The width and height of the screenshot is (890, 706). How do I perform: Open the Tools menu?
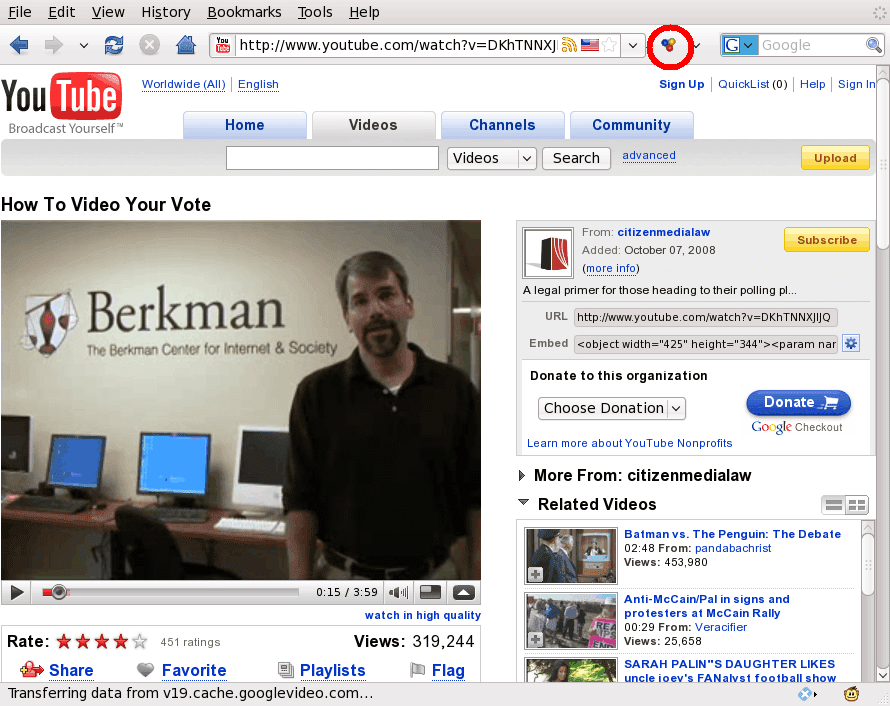click(x=315, y=12)
